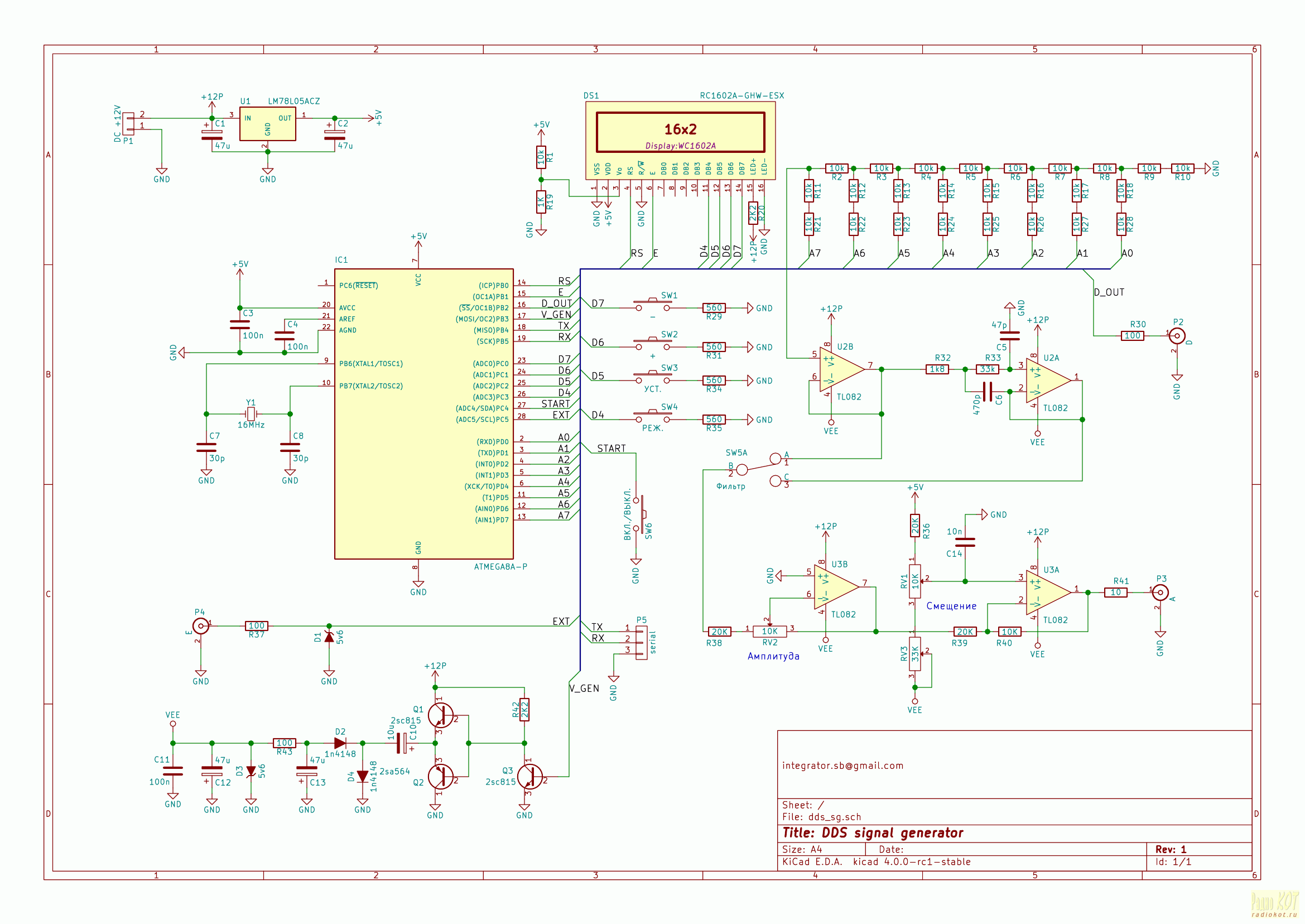Select capacitor C5 47p
1305x924 pixels.
(1009, 336)
